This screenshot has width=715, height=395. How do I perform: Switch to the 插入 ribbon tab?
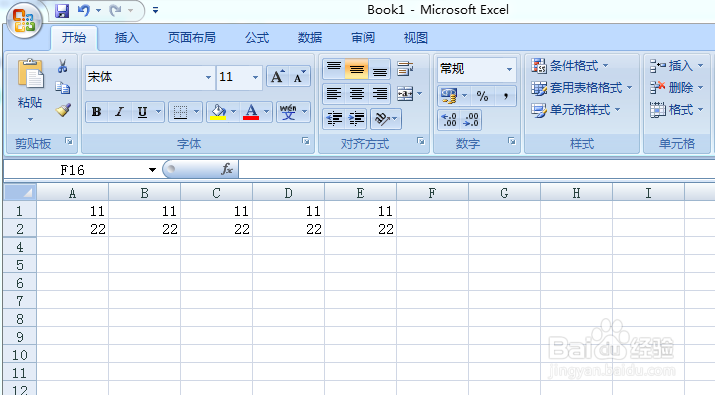click(126, 37)
